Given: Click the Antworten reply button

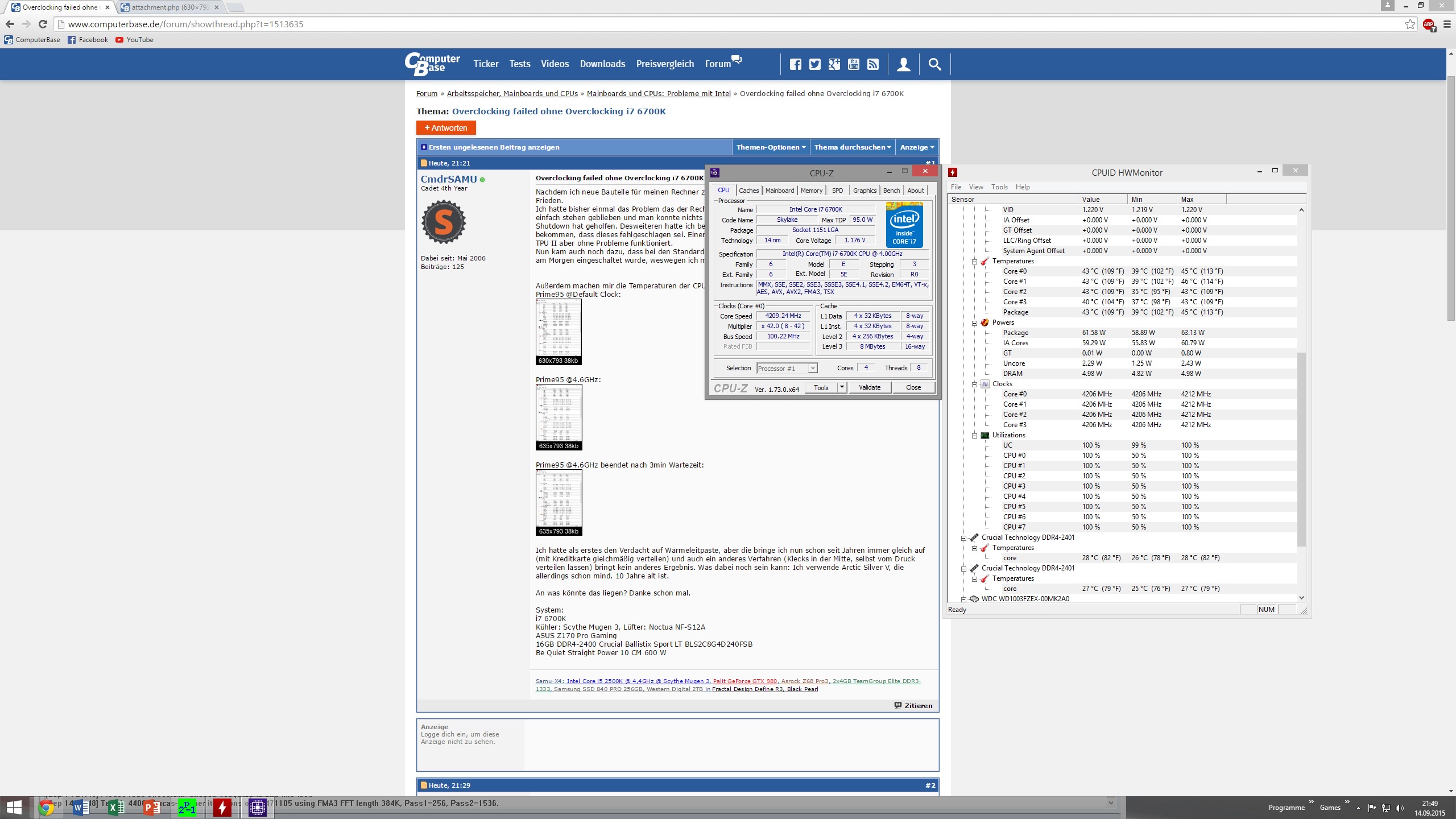Looking at the screenshot, I should coord(446,128).
